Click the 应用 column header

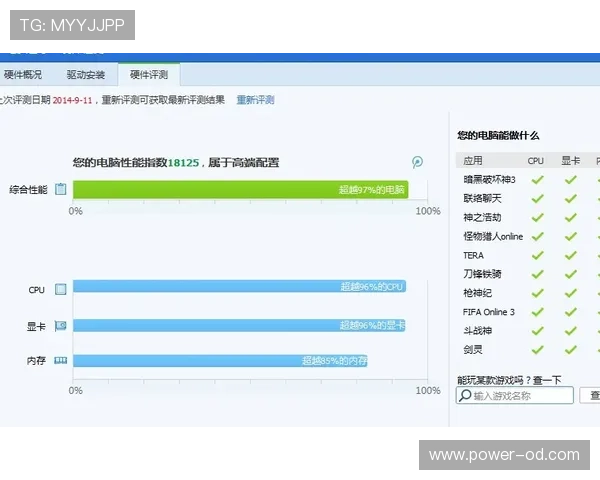click(473, 161)
